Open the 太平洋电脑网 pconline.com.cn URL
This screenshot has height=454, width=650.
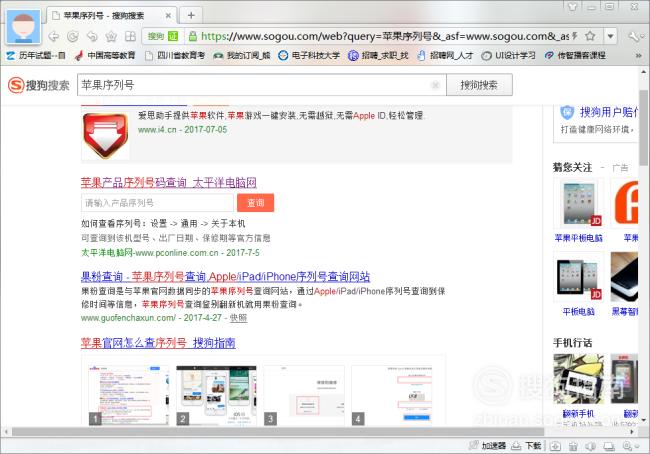click(x=170, y=252)
